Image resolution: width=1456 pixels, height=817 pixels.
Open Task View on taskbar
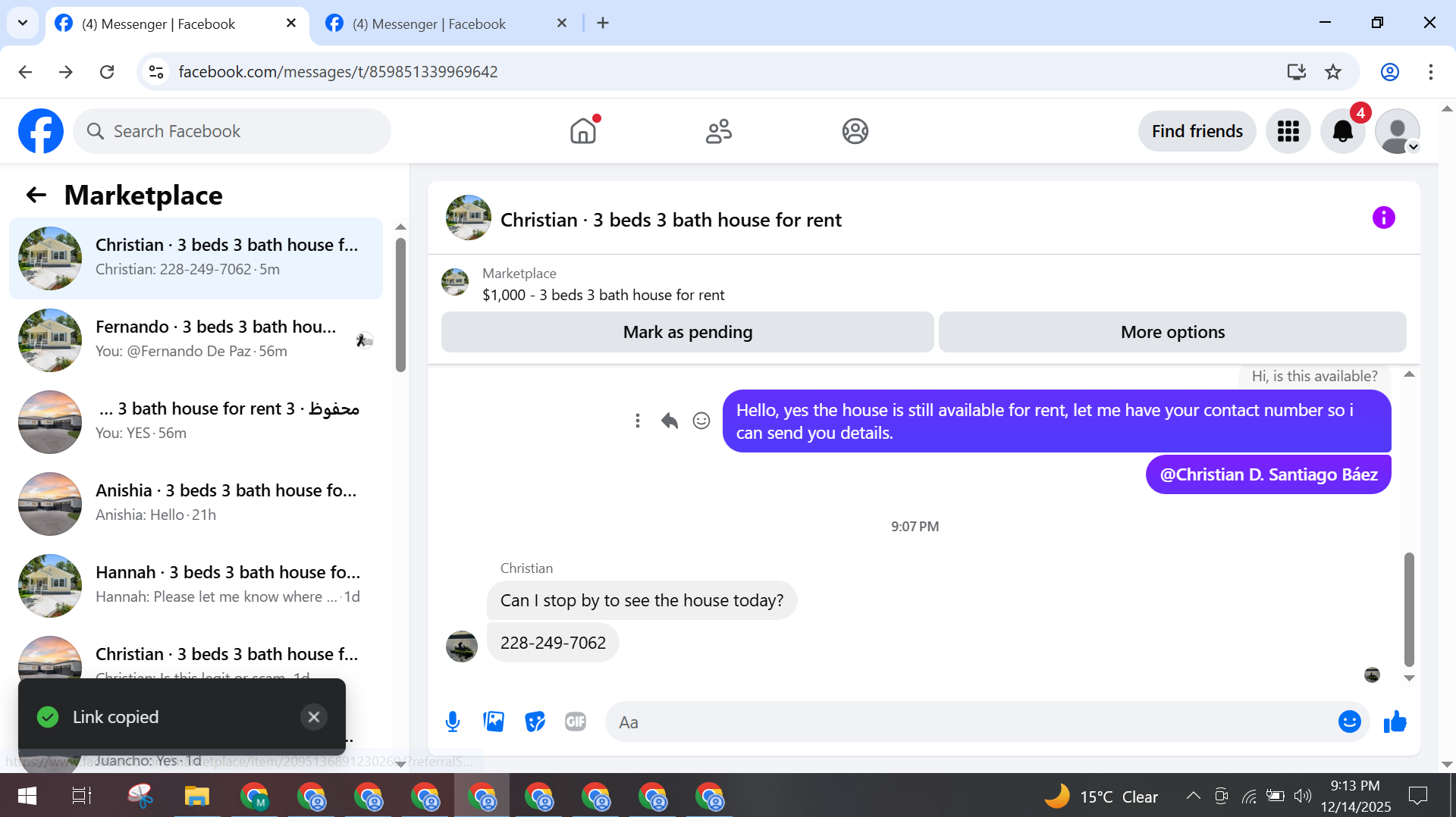coord(81,796)
